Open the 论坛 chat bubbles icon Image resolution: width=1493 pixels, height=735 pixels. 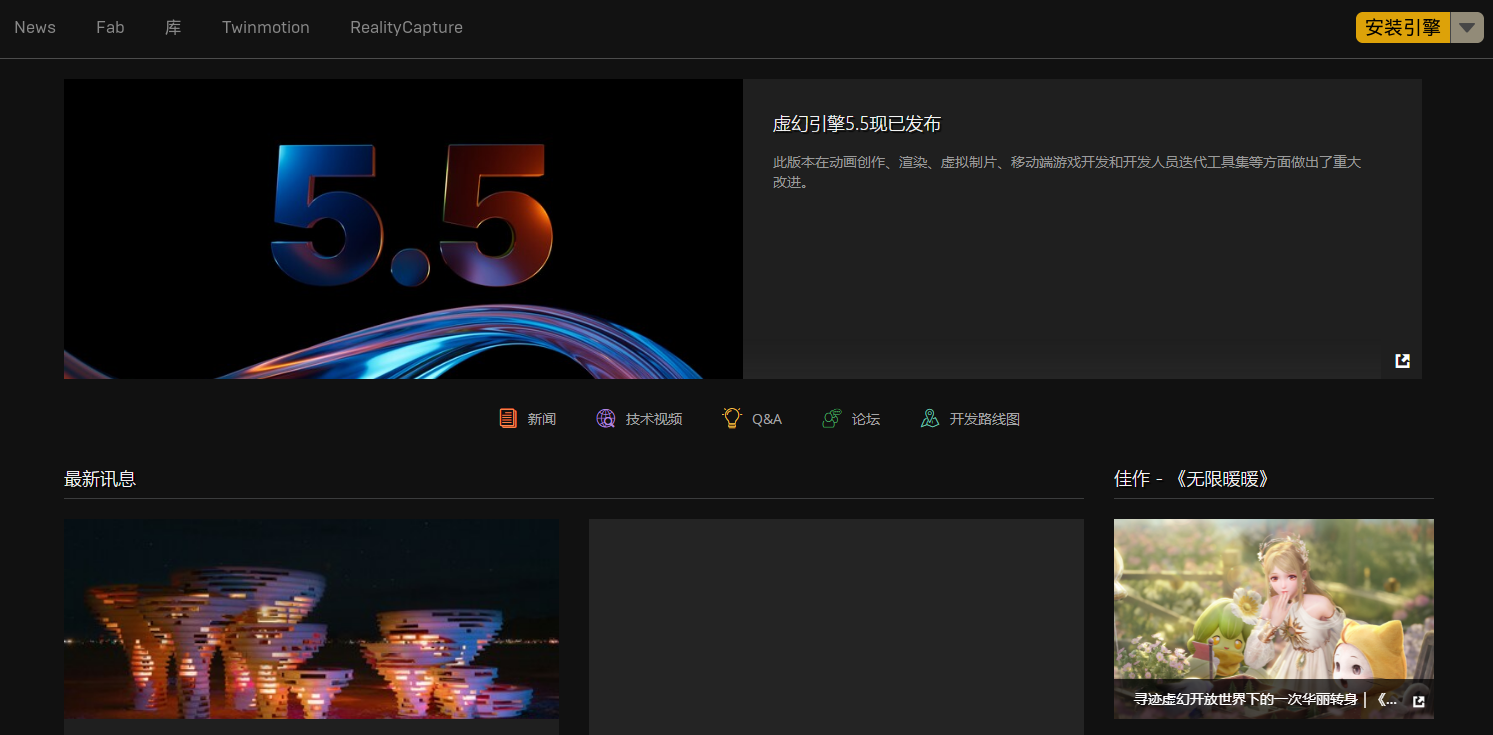pos(831,419)
